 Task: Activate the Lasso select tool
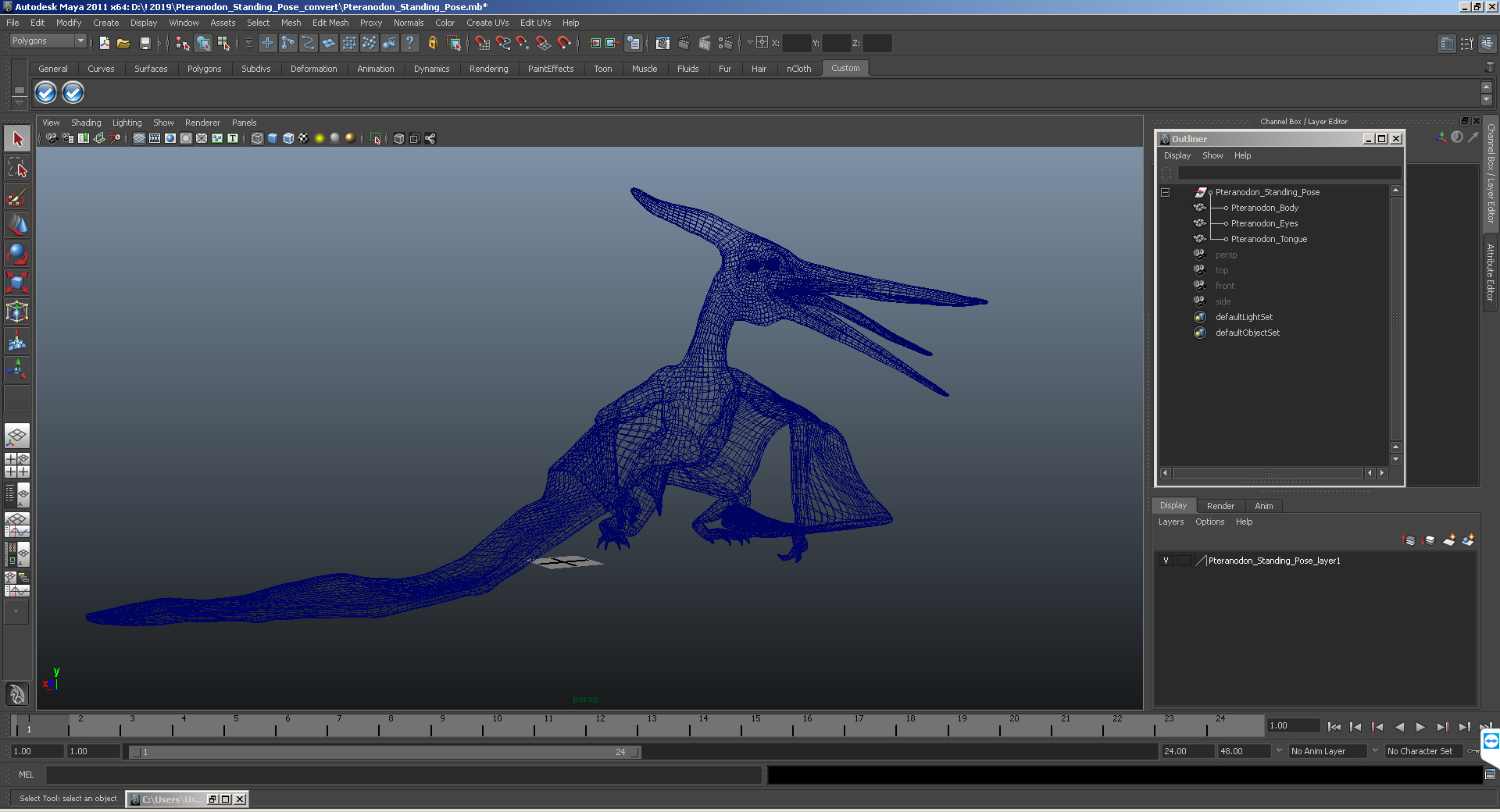click(x=17, y=167)
